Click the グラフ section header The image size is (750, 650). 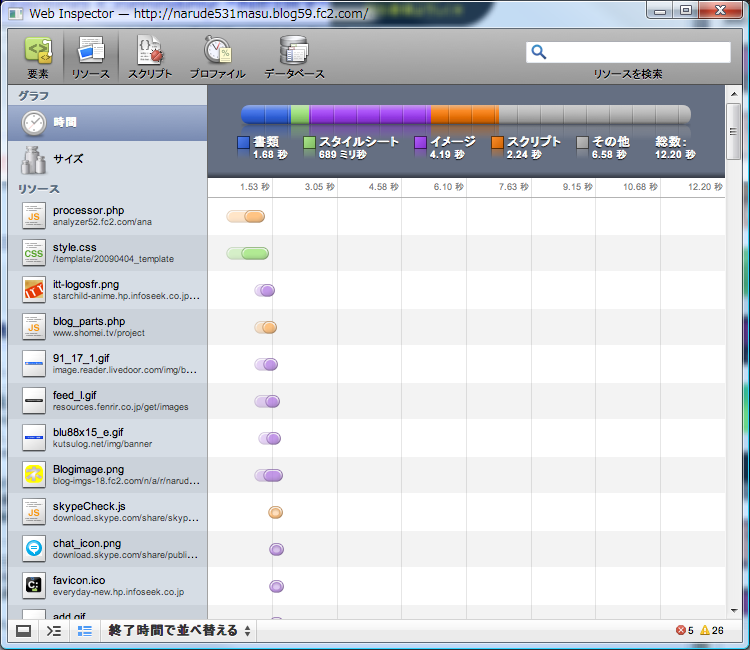(x=33, y=96)
